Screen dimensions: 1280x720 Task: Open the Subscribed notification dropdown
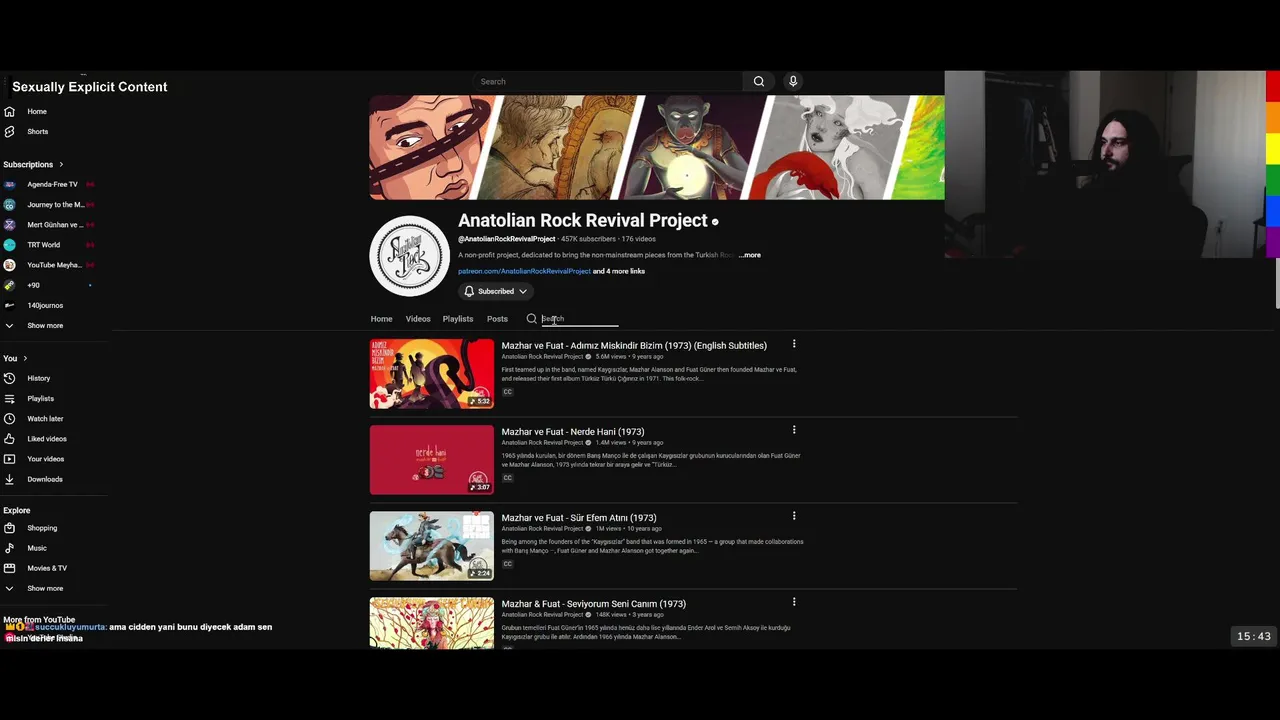[x=495, y=291]
